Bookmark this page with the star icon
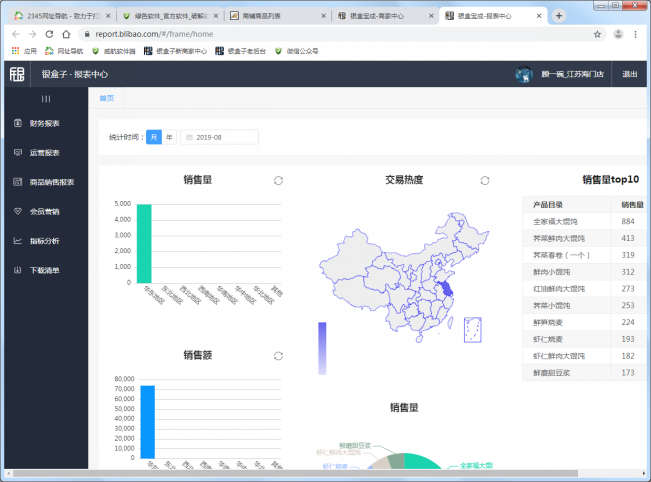 pos(597,34)
